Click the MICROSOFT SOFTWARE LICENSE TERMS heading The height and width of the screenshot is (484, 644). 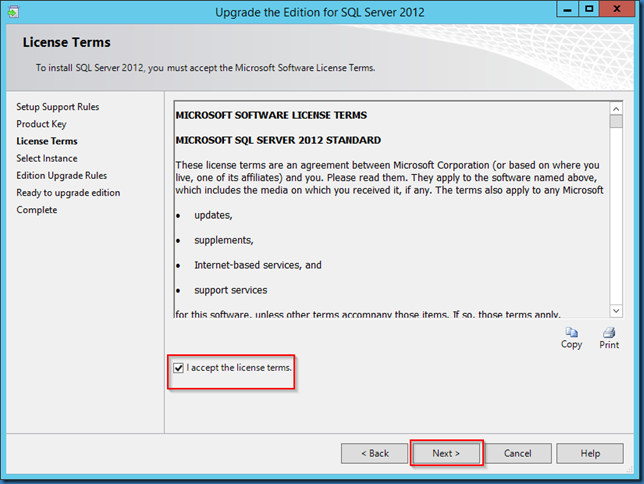coord(271,115)
